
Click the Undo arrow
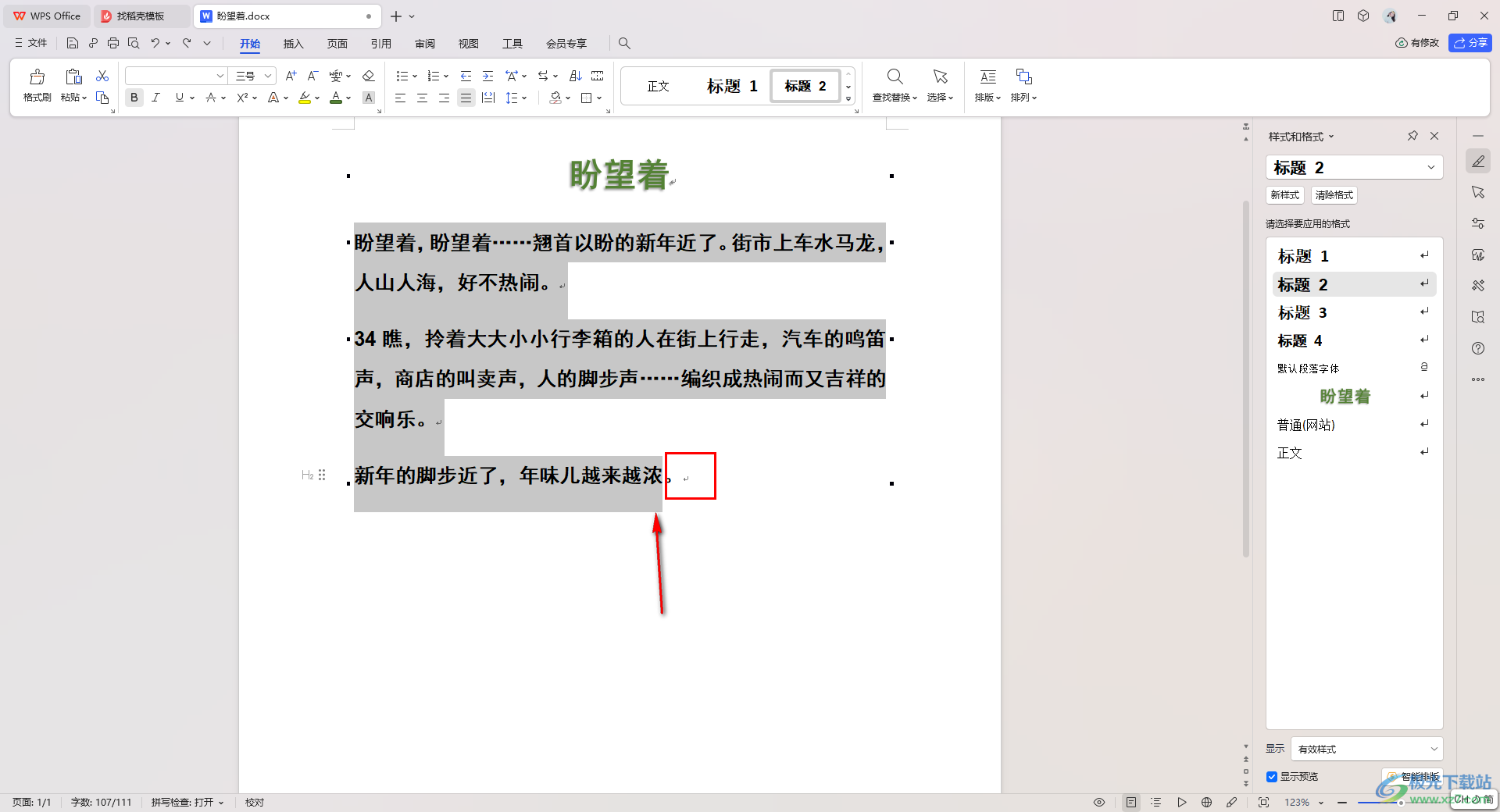[x=155, y=43]
